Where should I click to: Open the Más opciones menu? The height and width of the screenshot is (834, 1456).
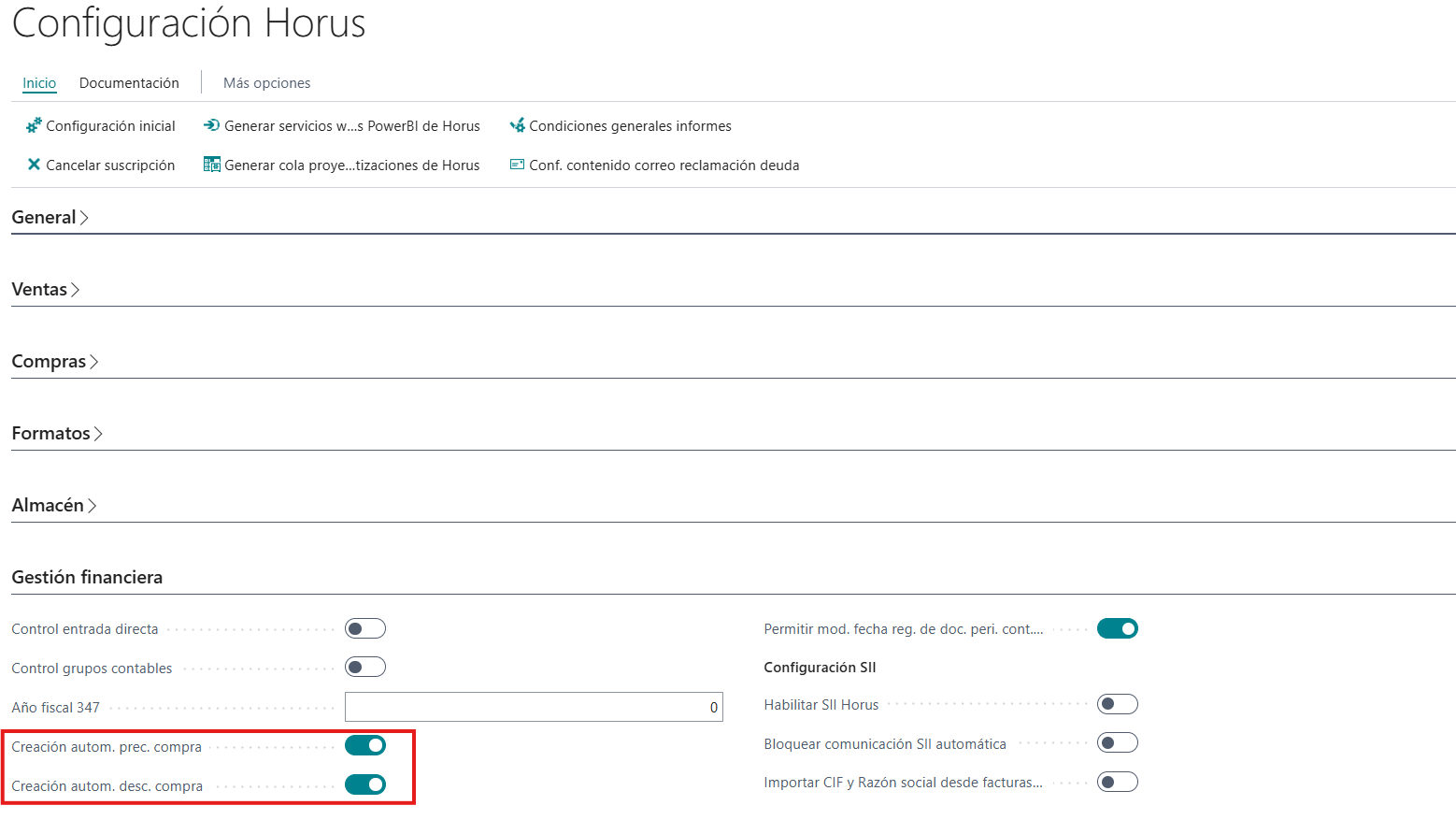[x=266, y=83]
